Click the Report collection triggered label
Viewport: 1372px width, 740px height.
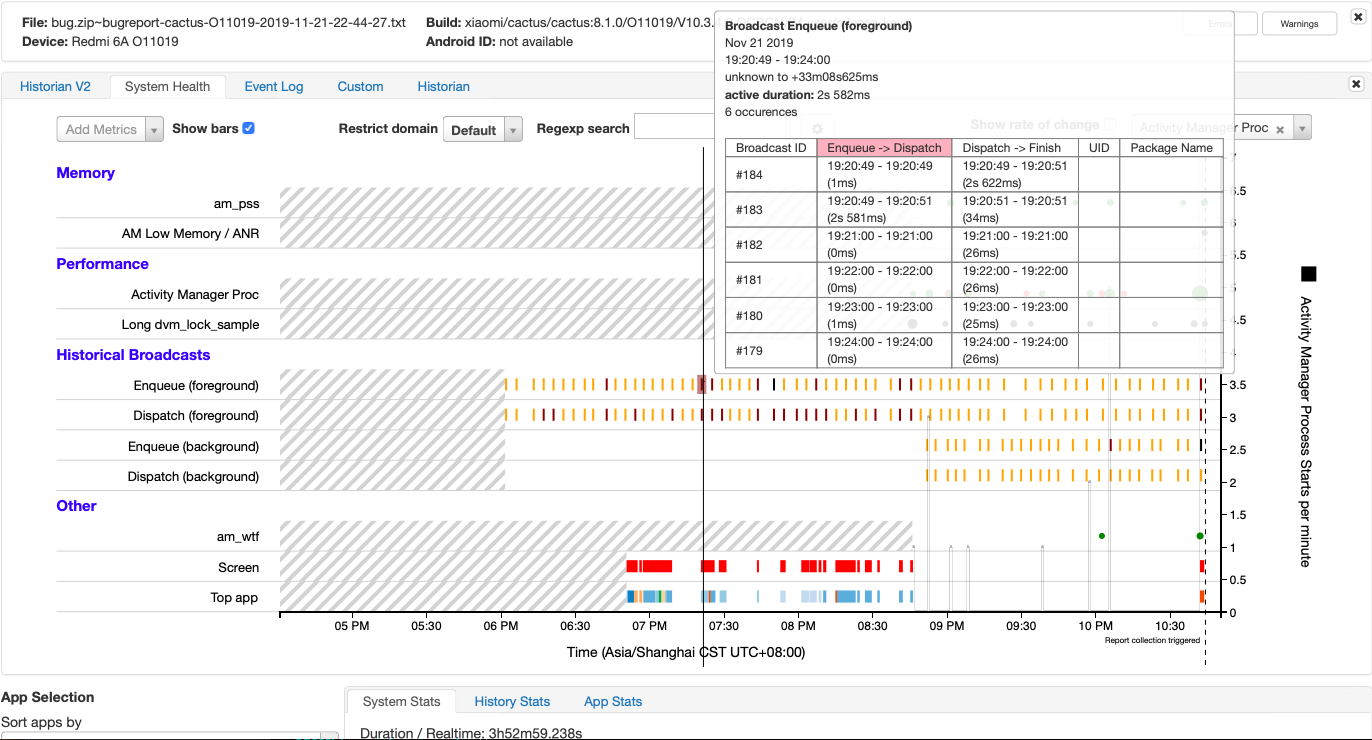[x=1152, y=640]
